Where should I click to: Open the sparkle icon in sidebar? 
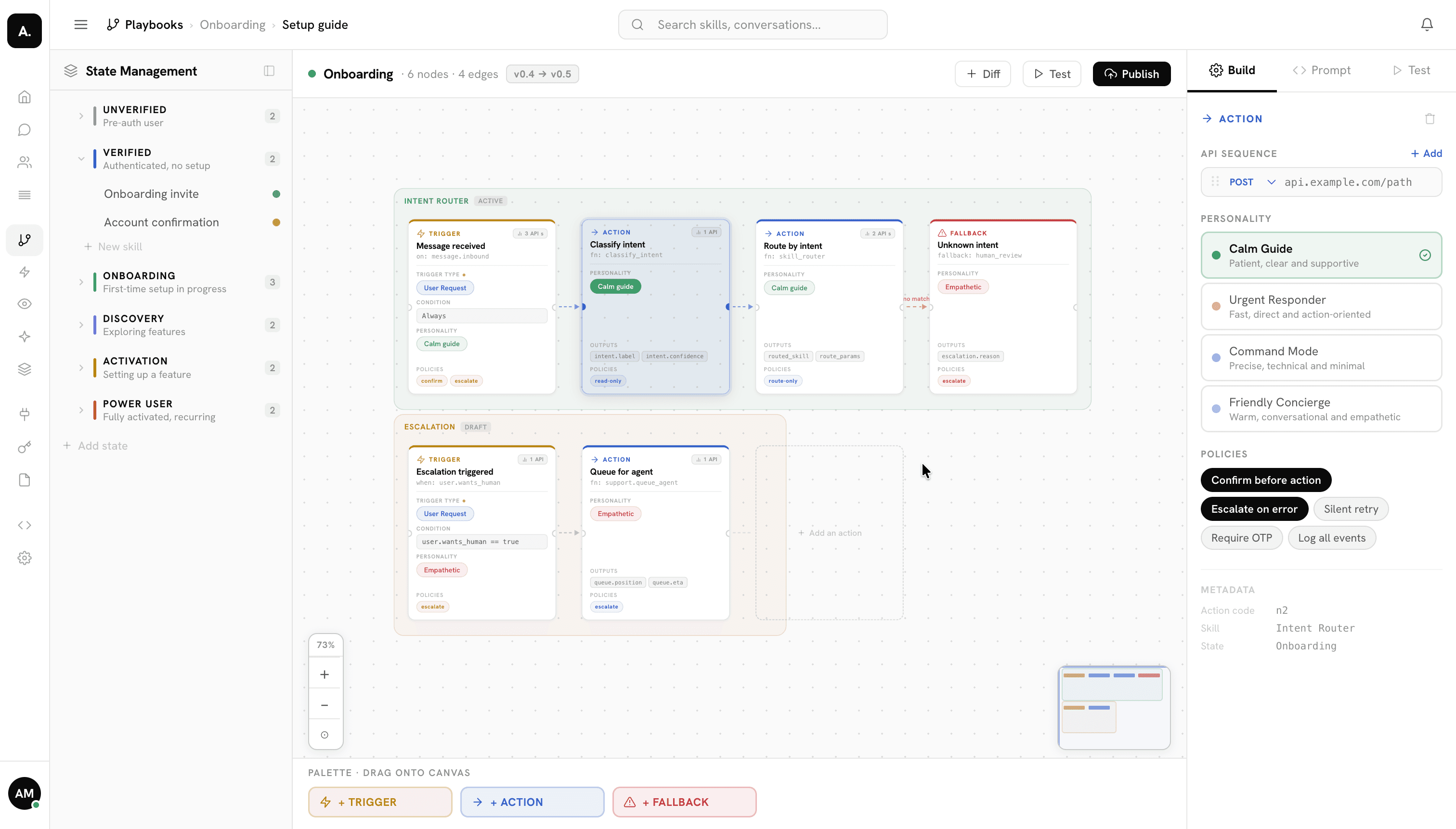pyautogui.click(x=25, y=337)
